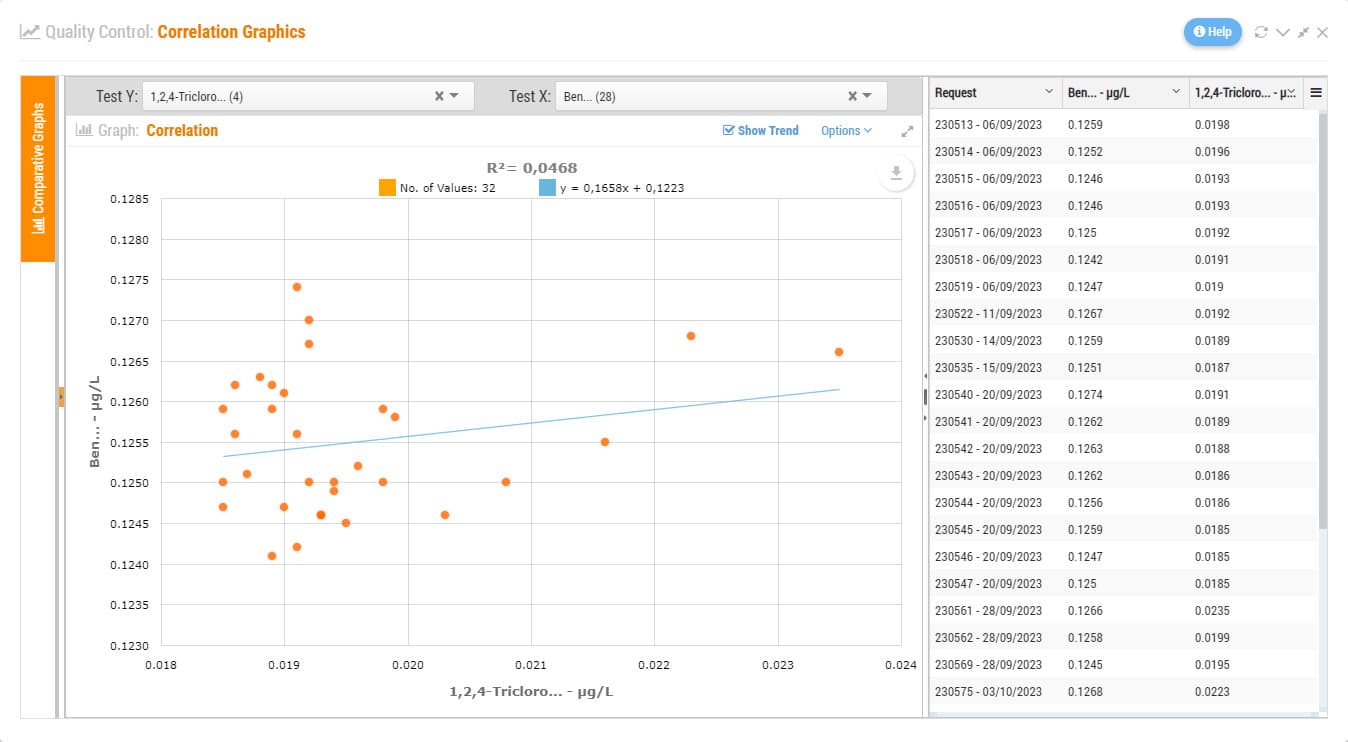
Task: Click the orange No. of Values legend swatch
Action: [387, 188]
